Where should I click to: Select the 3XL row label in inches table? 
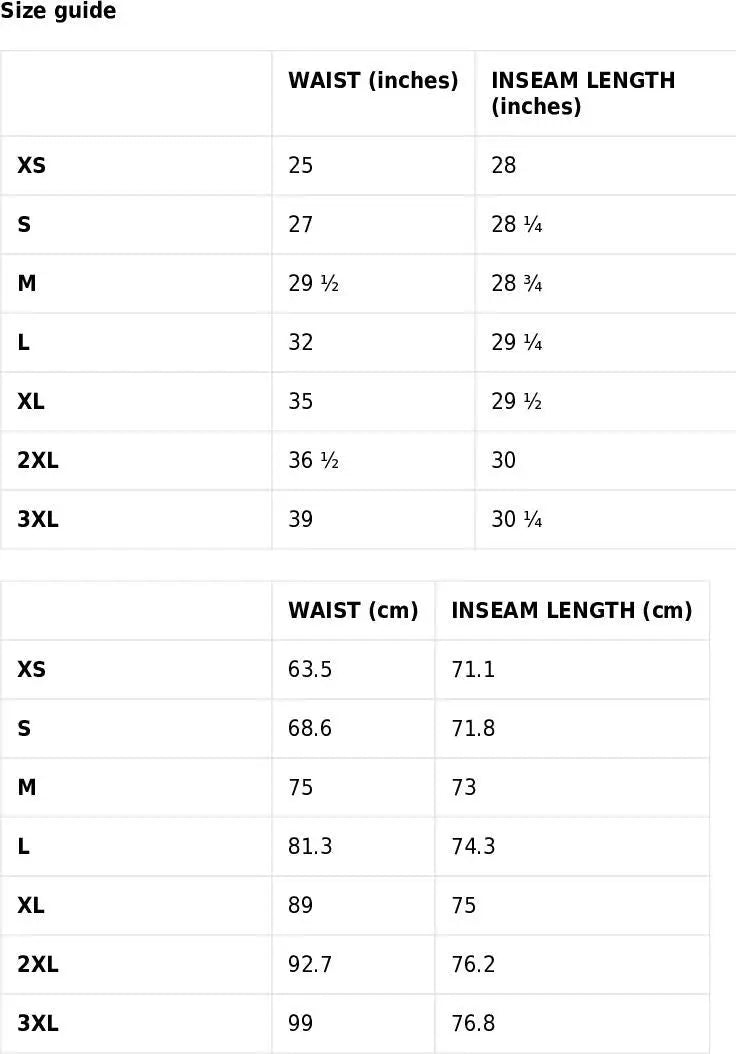point(38,519)
